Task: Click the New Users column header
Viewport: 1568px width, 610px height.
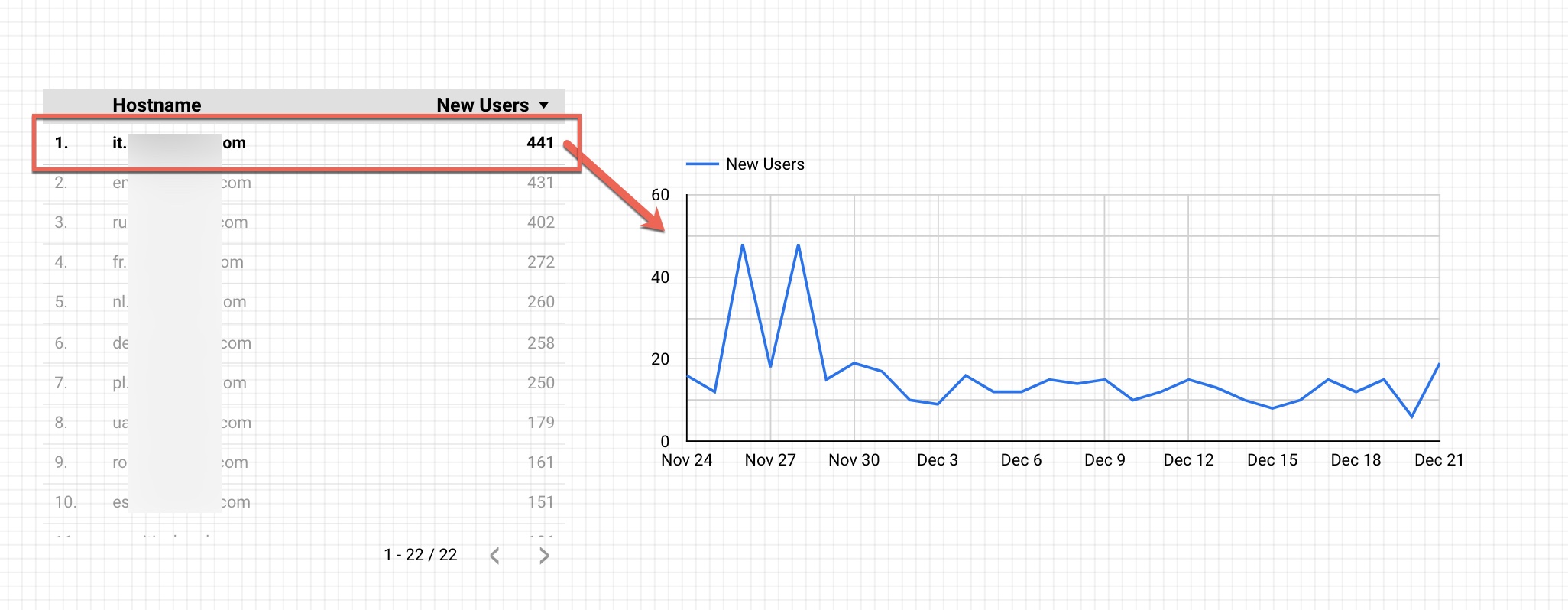Action: tap(482, 105)
